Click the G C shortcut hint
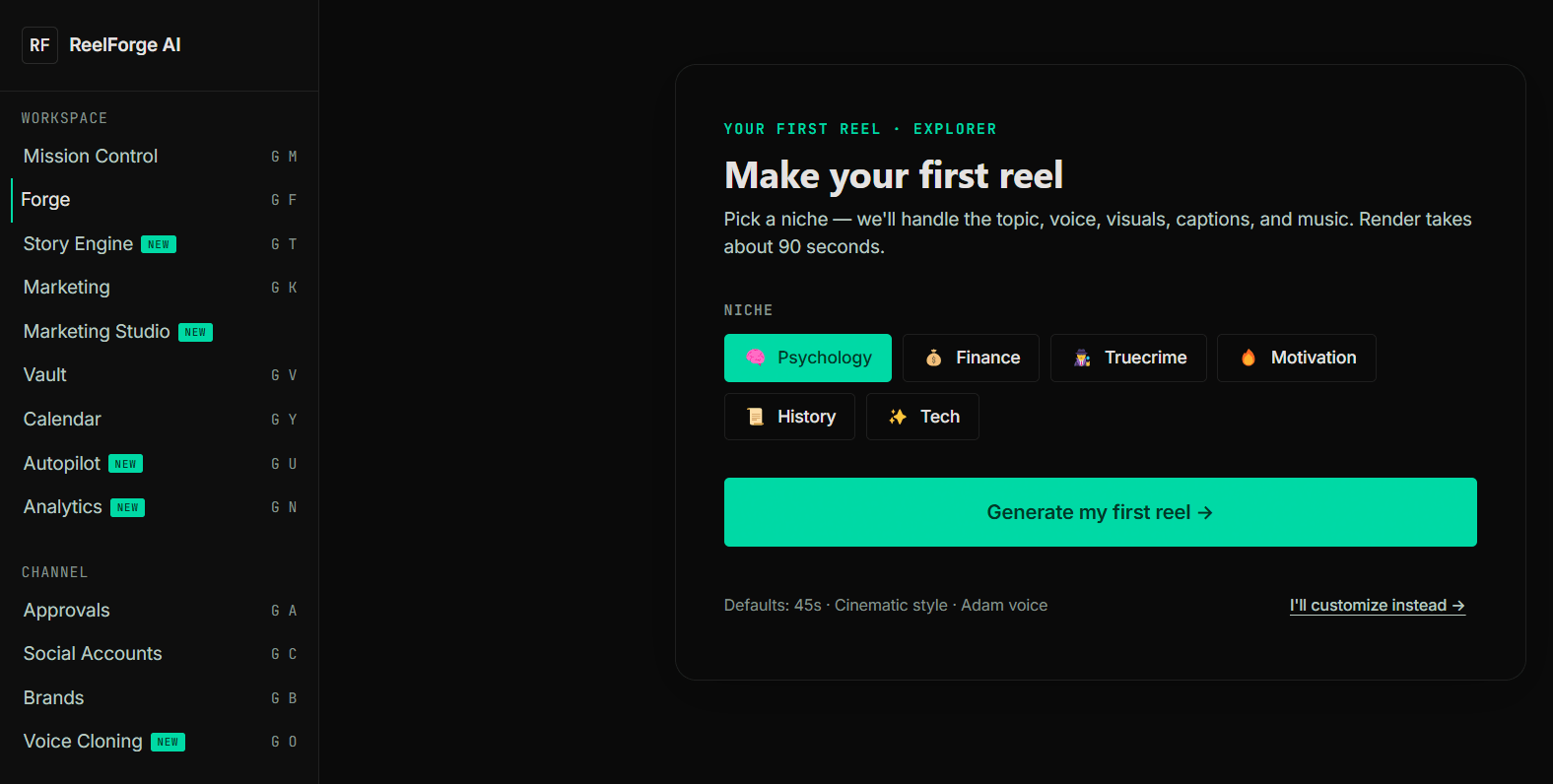1553x784 pixels. click(284, 654)
